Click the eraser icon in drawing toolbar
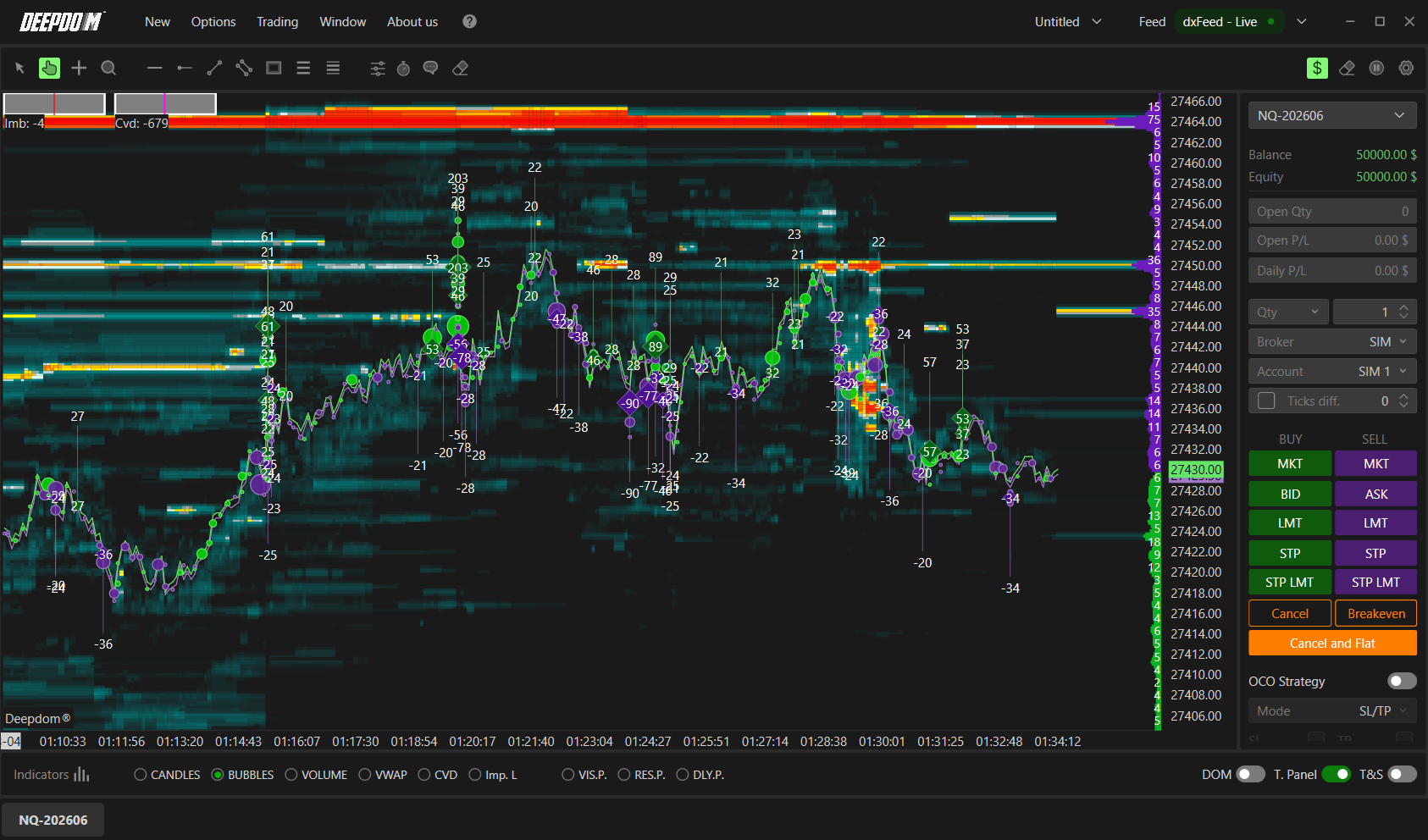The image size is (1428, 840). (460, 68)
